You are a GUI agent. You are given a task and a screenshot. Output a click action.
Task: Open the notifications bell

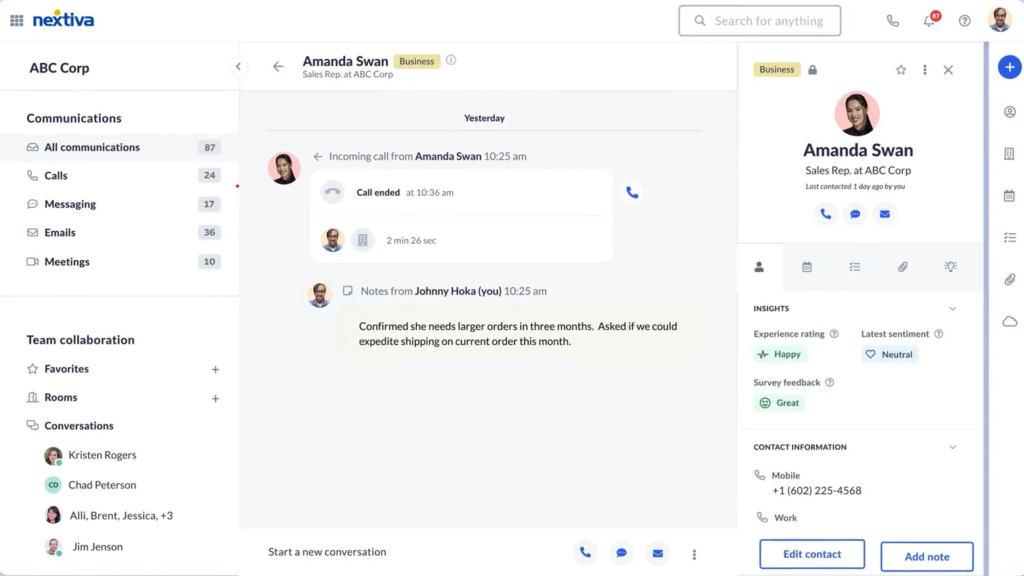[x=928, y=20]
